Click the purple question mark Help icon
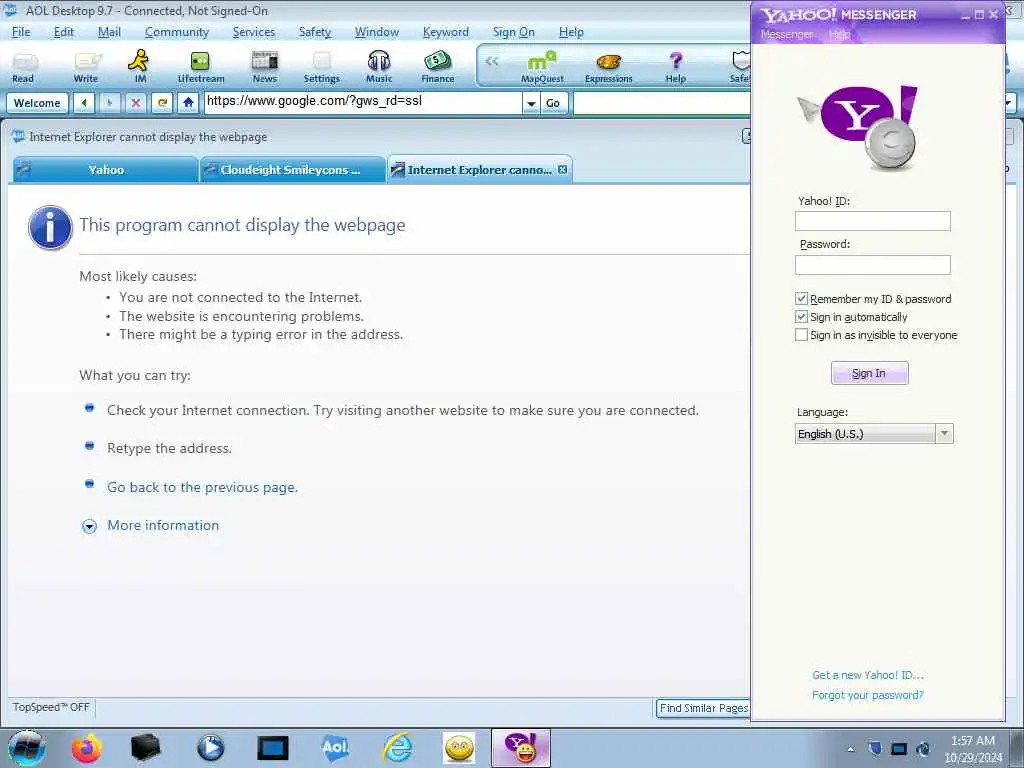 click(675, 67)
